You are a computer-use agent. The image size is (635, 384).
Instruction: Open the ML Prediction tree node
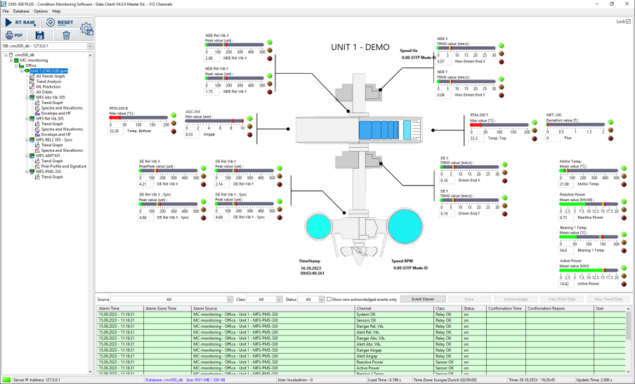[x=48, y=87]
